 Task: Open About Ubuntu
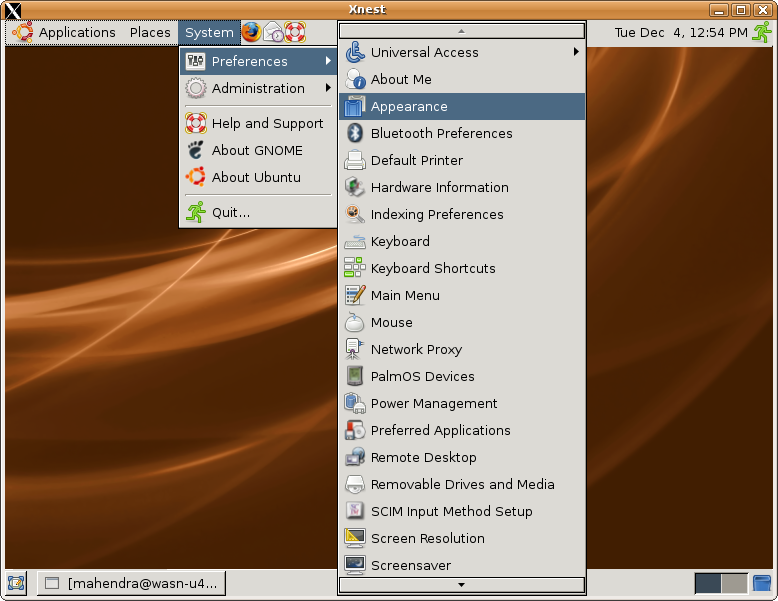pyautogui.click(x=258, y=177)
